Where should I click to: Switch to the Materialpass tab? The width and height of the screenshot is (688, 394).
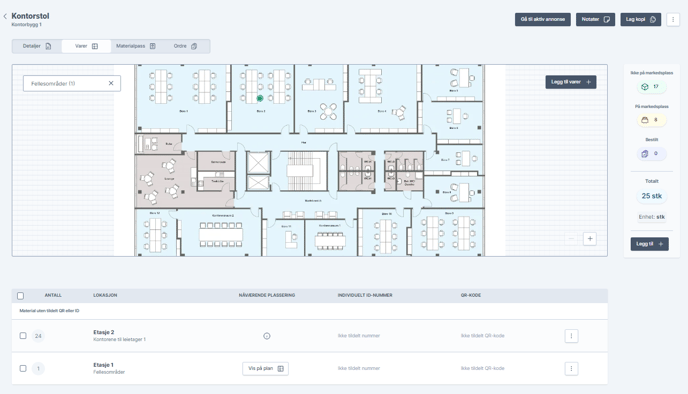coord(136,46)
